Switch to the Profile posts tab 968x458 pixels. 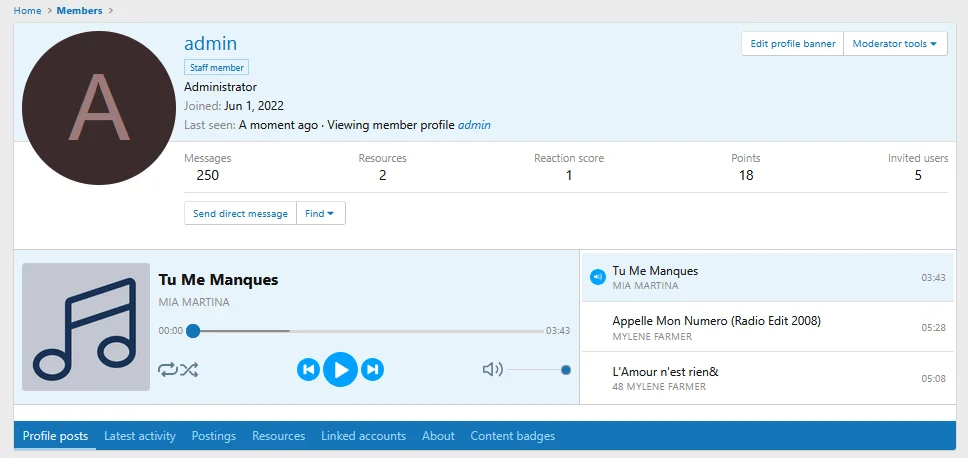coord(55,436)
